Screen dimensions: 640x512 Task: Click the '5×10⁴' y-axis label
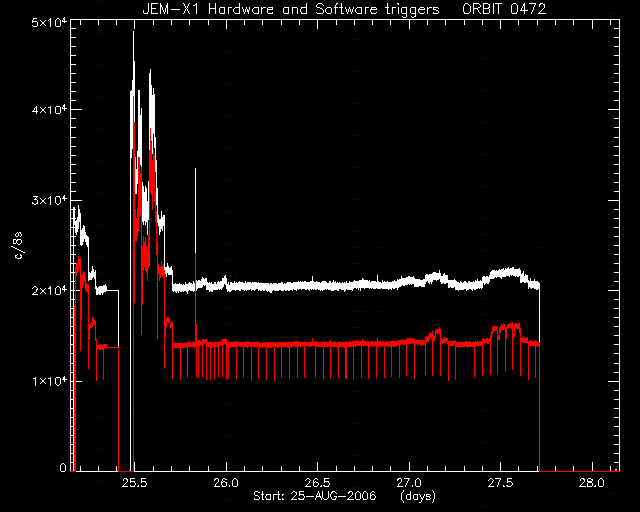click(x=49, y=22)
